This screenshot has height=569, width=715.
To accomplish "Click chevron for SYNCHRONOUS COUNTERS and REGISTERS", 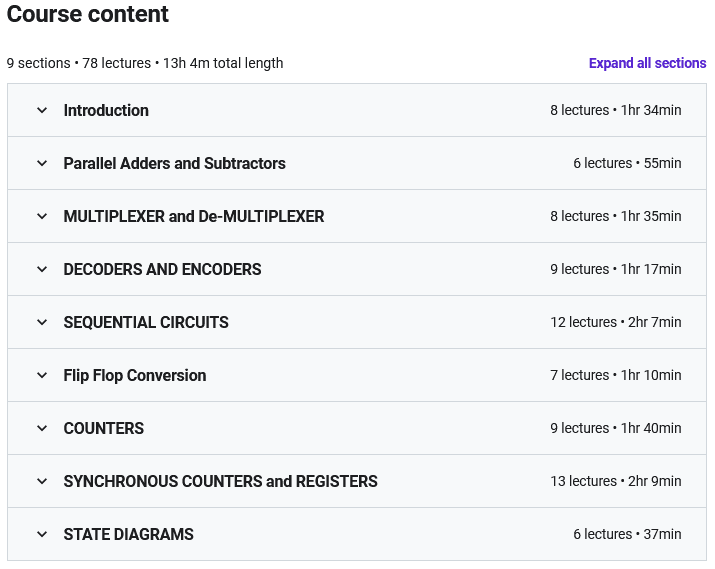I will pyautogui.click(x=42, y=481).
